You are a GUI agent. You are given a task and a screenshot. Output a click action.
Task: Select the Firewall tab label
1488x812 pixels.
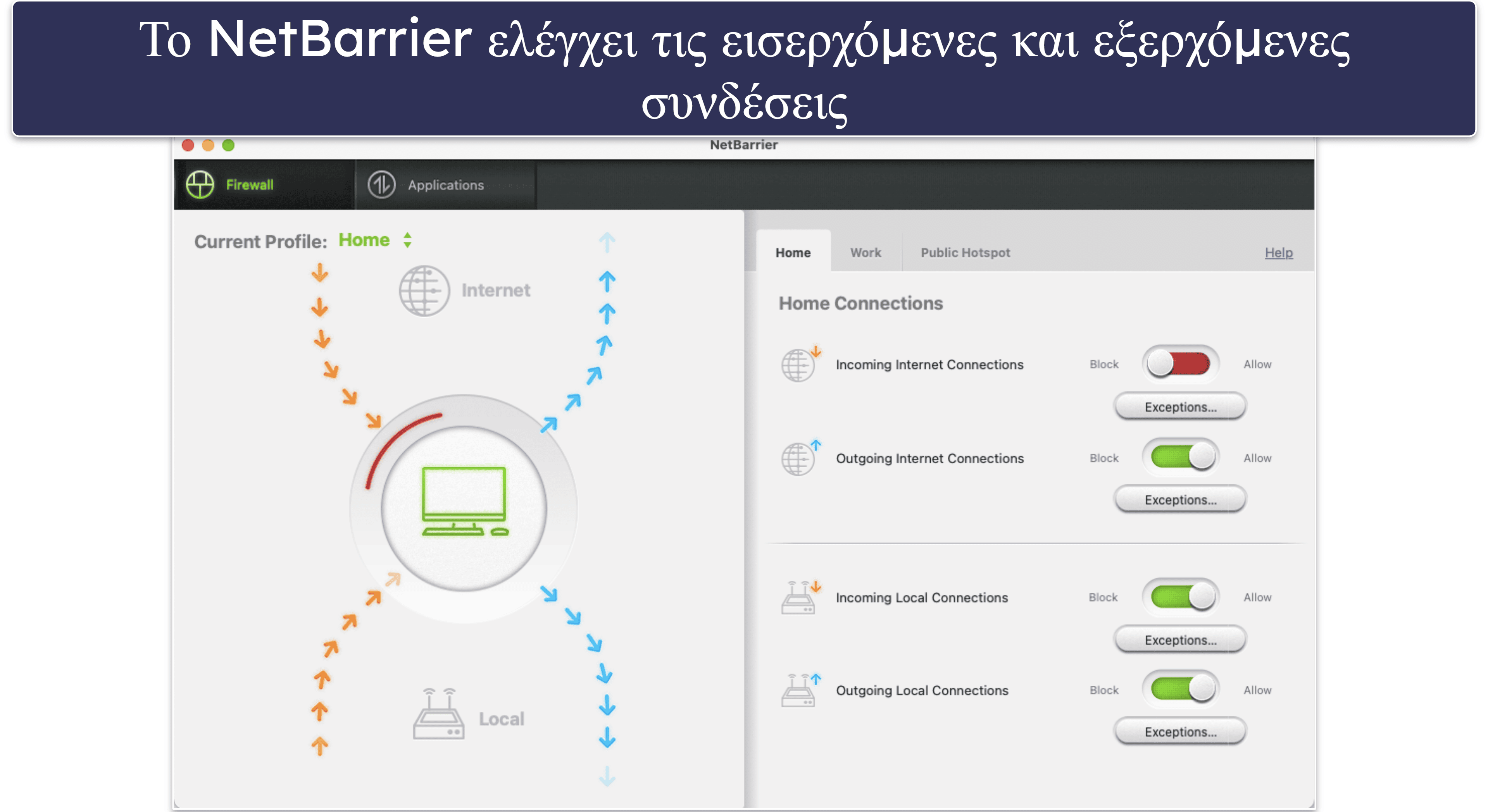point(250,185)
